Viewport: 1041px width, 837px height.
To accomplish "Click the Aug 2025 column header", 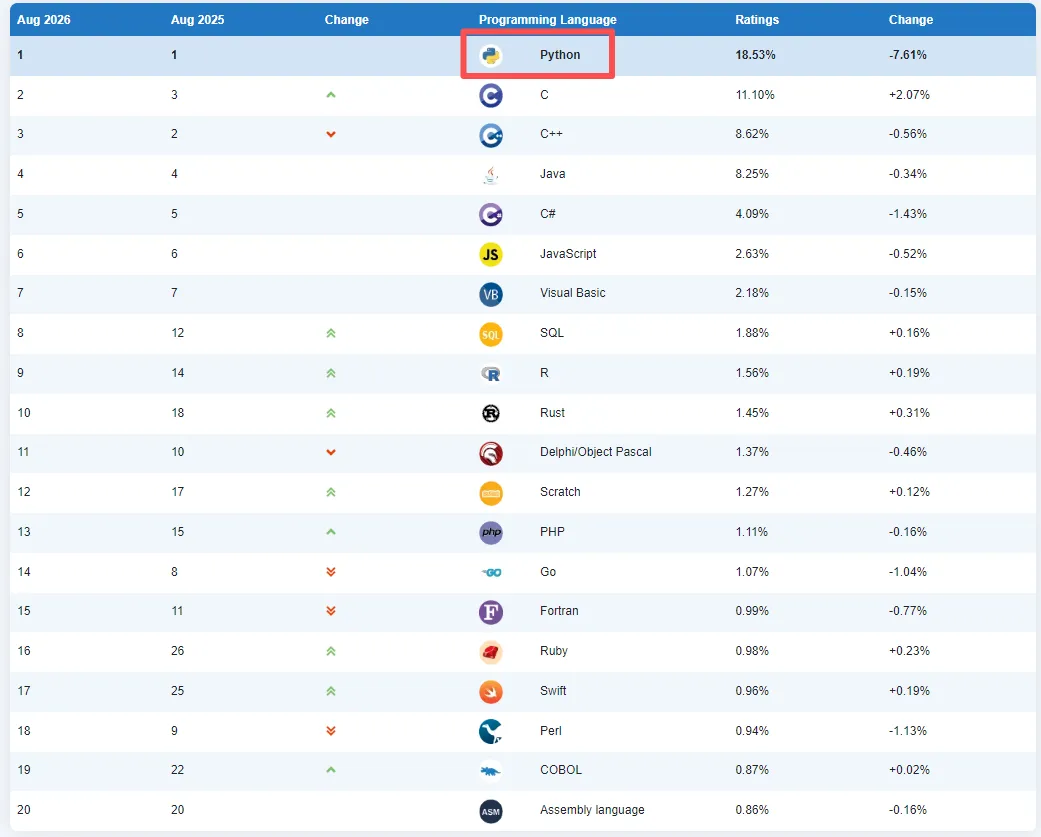I will click(197, 20).
